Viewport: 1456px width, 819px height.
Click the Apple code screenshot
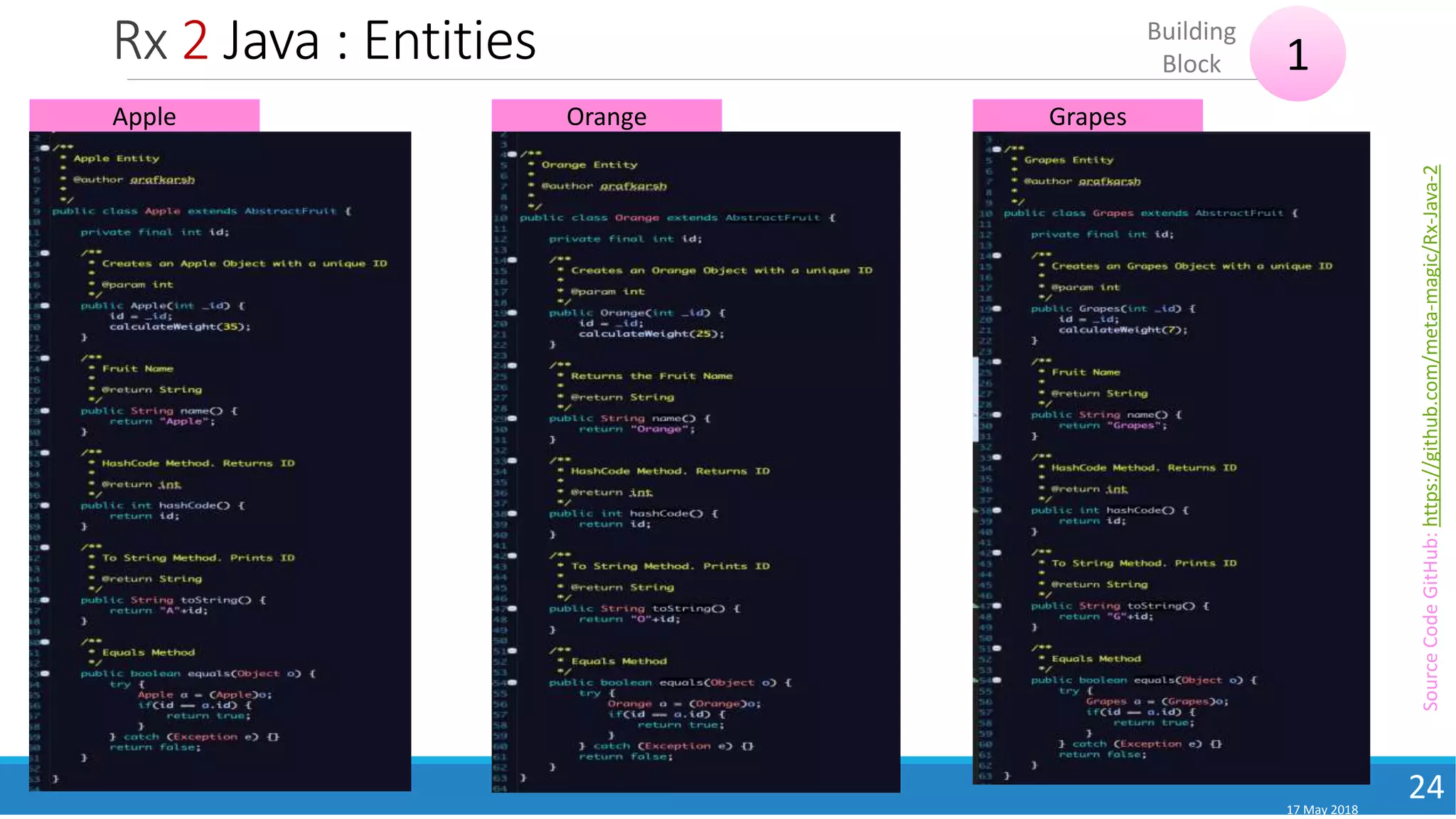[220, 461]
